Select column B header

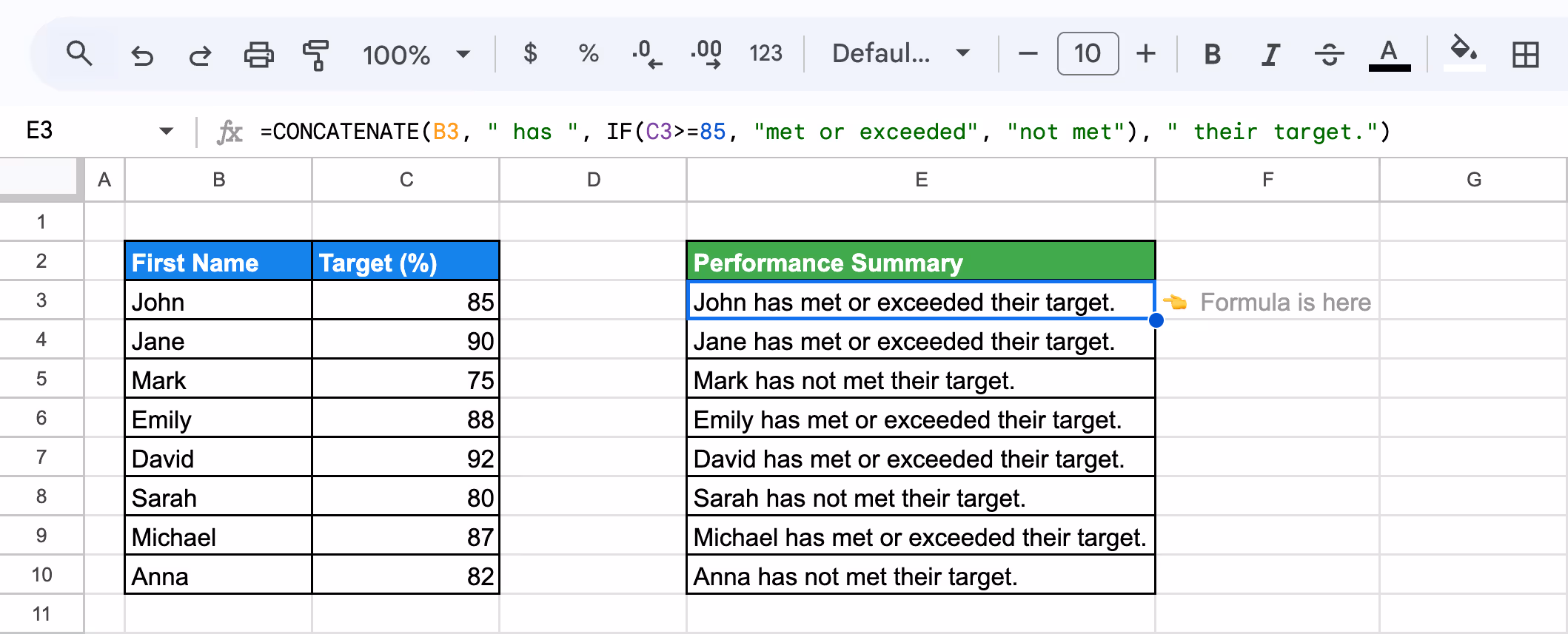[218, 180]
